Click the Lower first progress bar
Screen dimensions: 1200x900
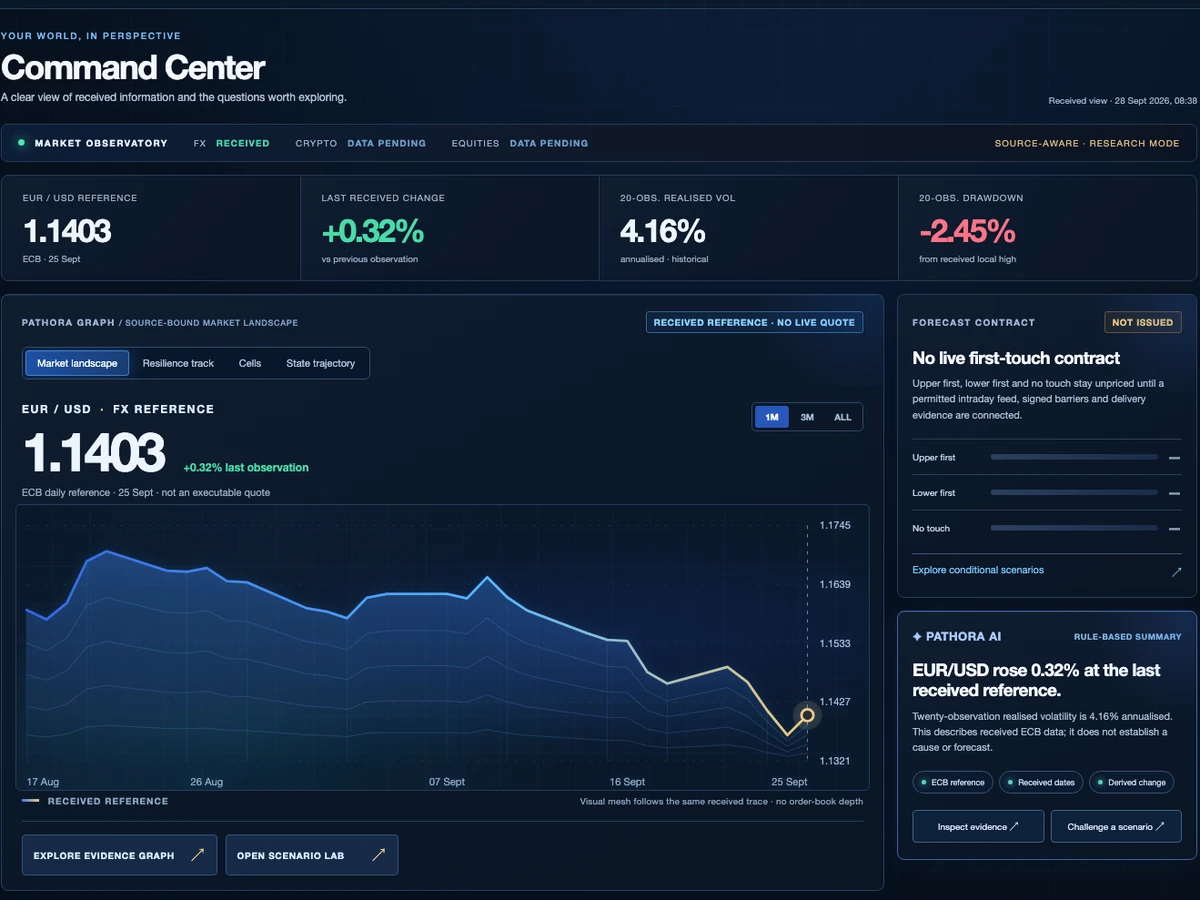click(x=1074, y=493)
